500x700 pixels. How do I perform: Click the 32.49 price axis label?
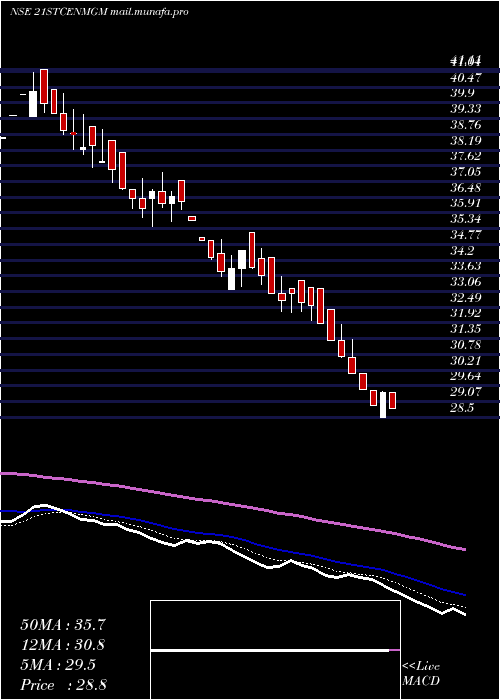[466, 298]
